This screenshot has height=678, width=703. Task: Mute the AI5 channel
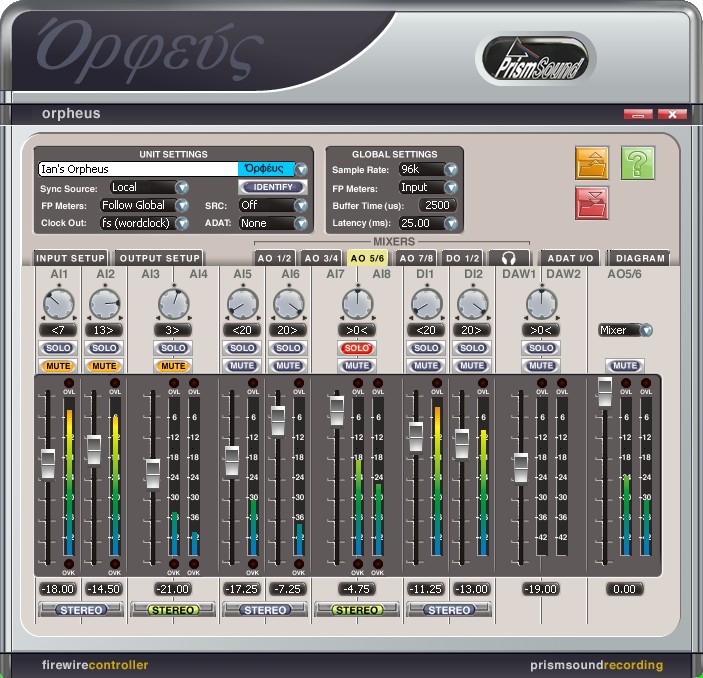[x=242, y=366]
